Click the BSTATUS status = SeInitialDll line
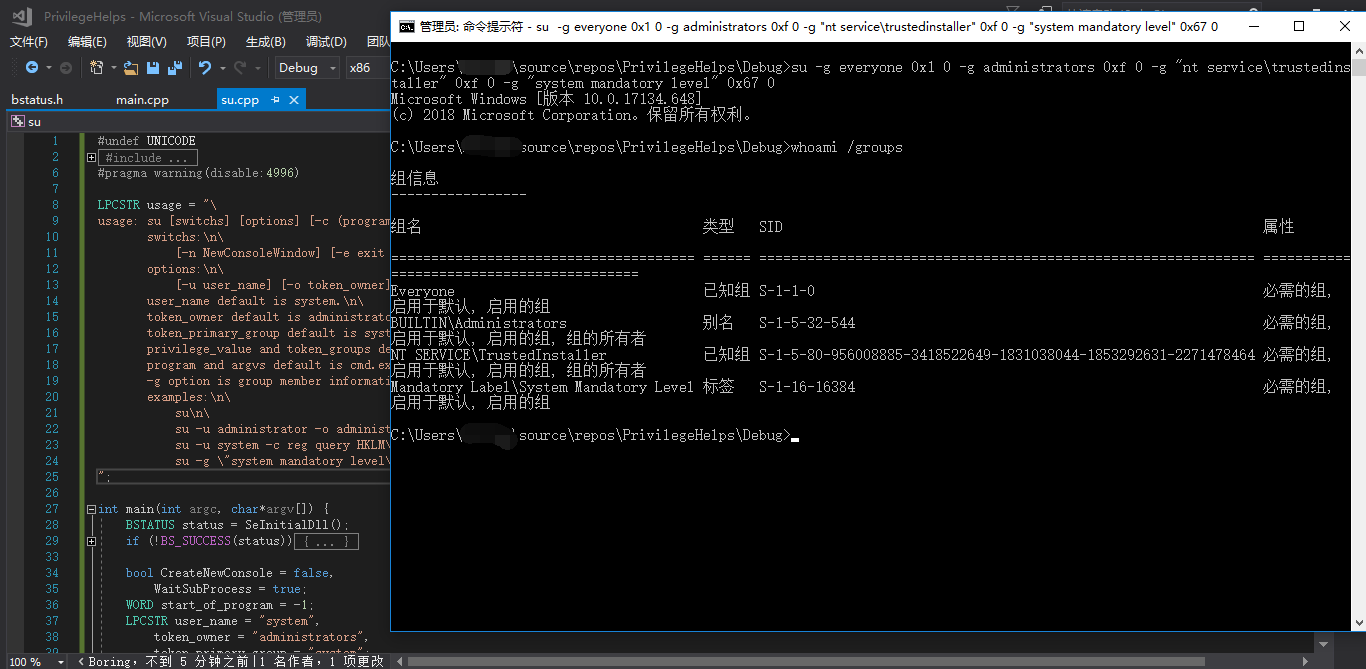Viewport: 1366px width, 669px height. [238, 525]
